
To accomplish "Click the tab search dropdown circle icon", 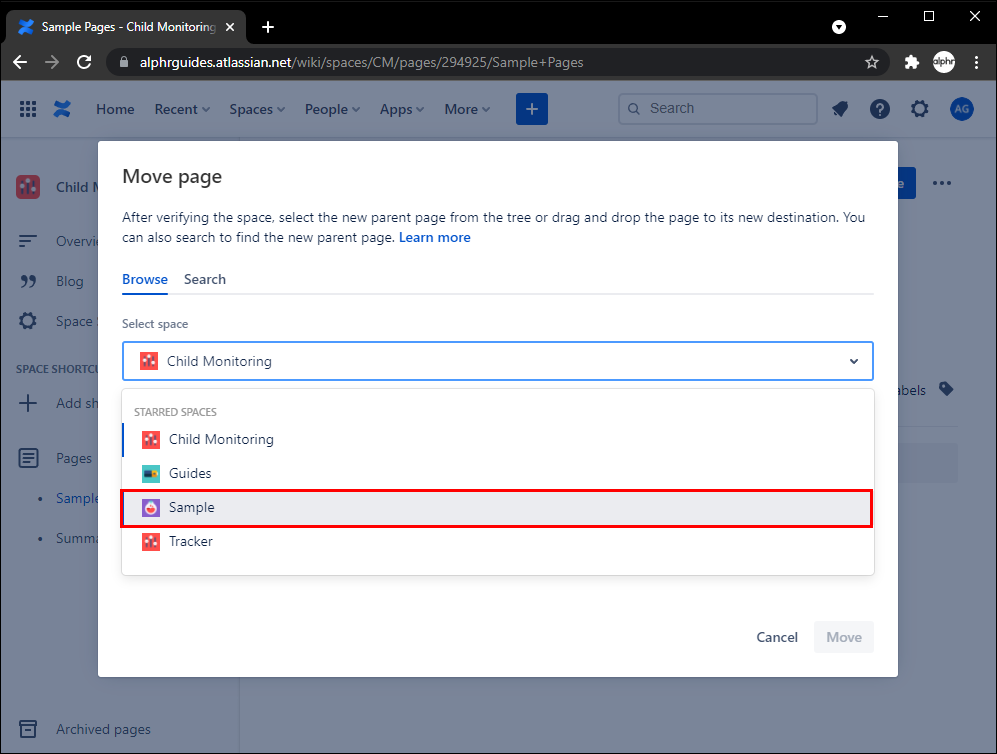I will click(839, 27).
